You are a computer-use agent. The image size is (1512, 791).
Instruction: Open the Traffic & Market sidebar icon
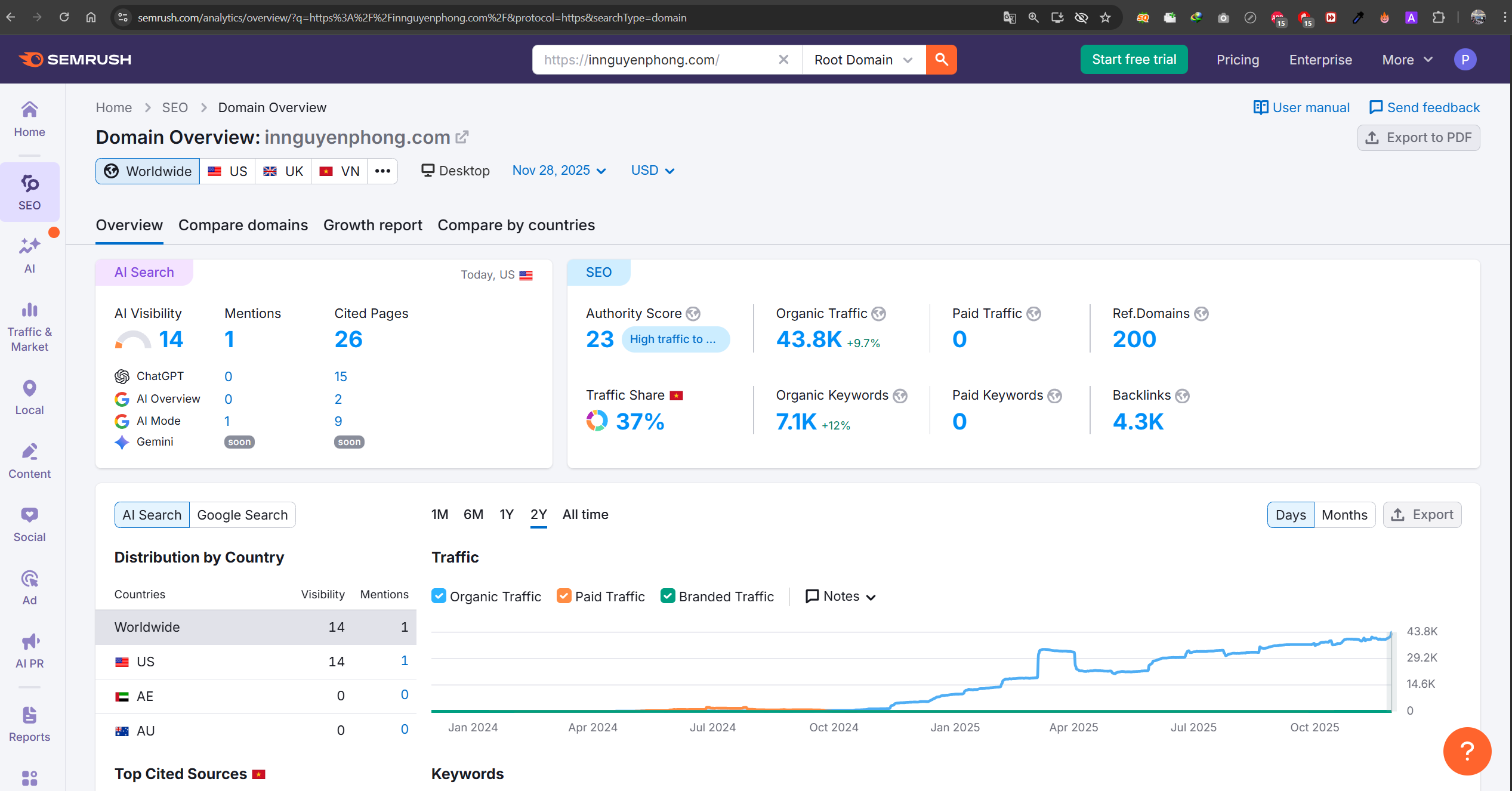tap(29, 310)
